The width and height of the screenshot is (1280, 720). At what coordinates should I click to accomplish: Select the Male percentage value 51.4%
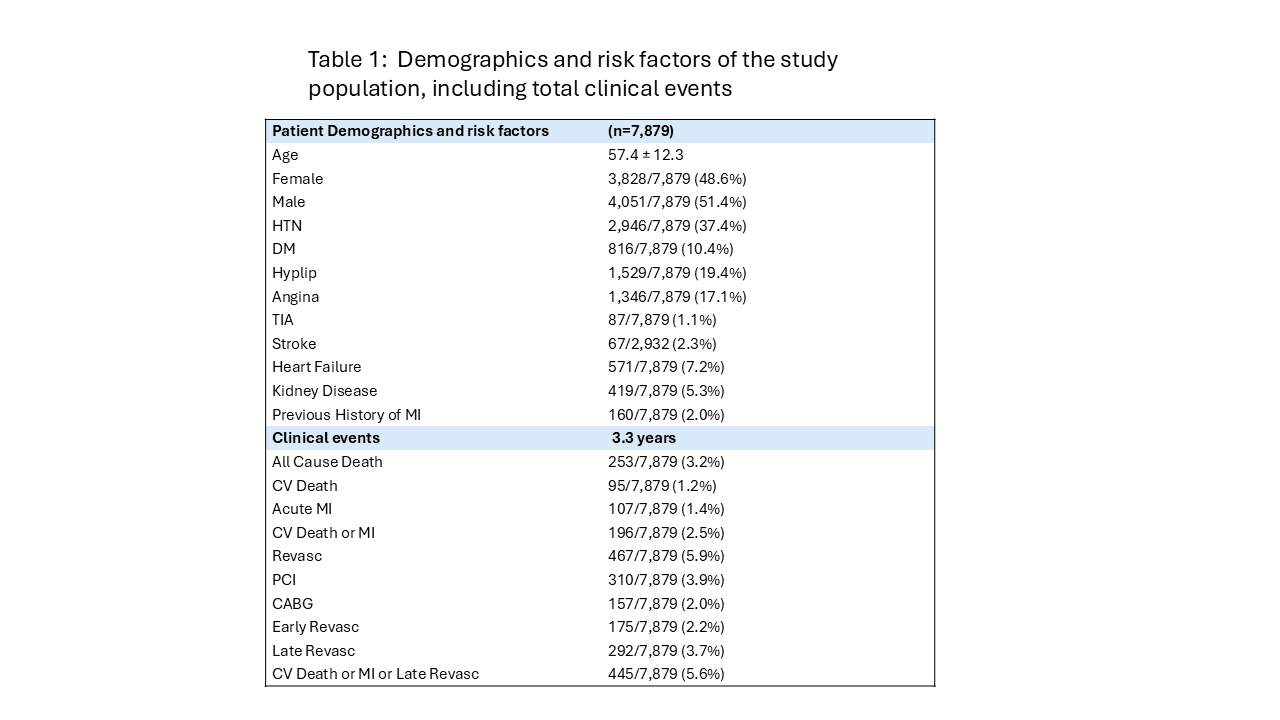click(x=720, y=202)
